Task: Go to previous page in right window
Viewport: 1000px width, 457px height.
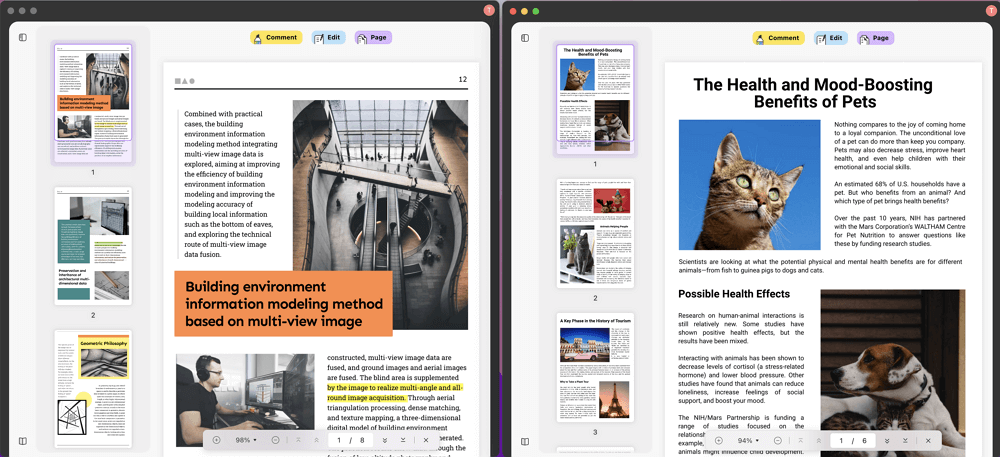Action: click(x=819, y=440)
